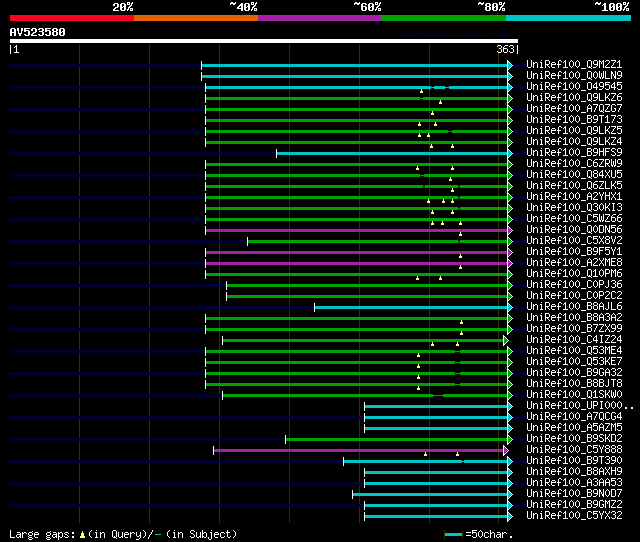Select the UniRef100_B9GA32 hit
Viewport: 640px width, 542px height.
point(574,373)
